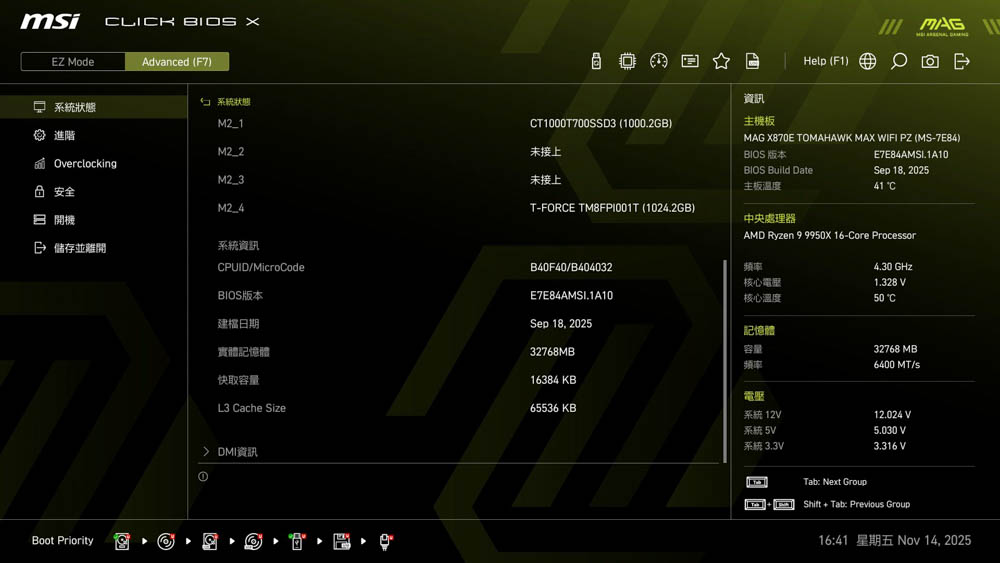
Task: Click the exit door icon at top right
Action: coord(962,62)
